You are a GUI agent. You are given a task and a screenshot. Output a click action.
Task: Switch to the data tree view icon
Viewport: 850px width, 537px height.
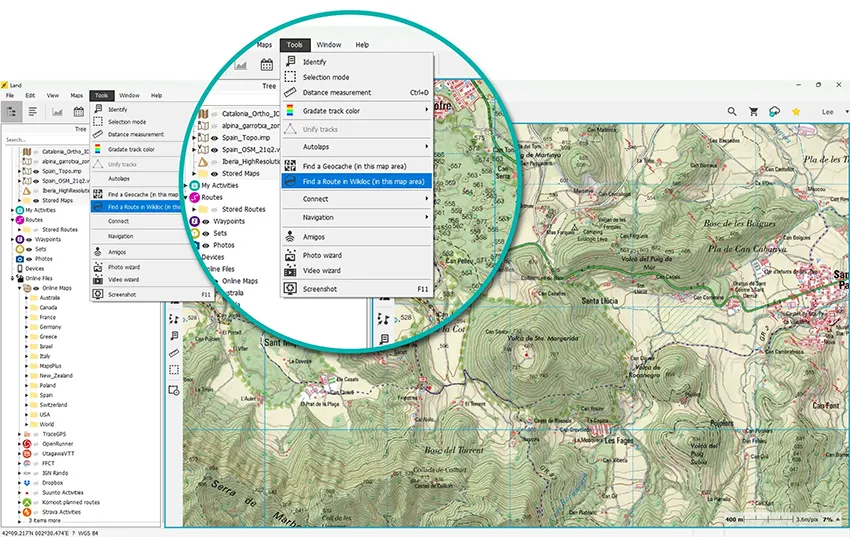12,112
